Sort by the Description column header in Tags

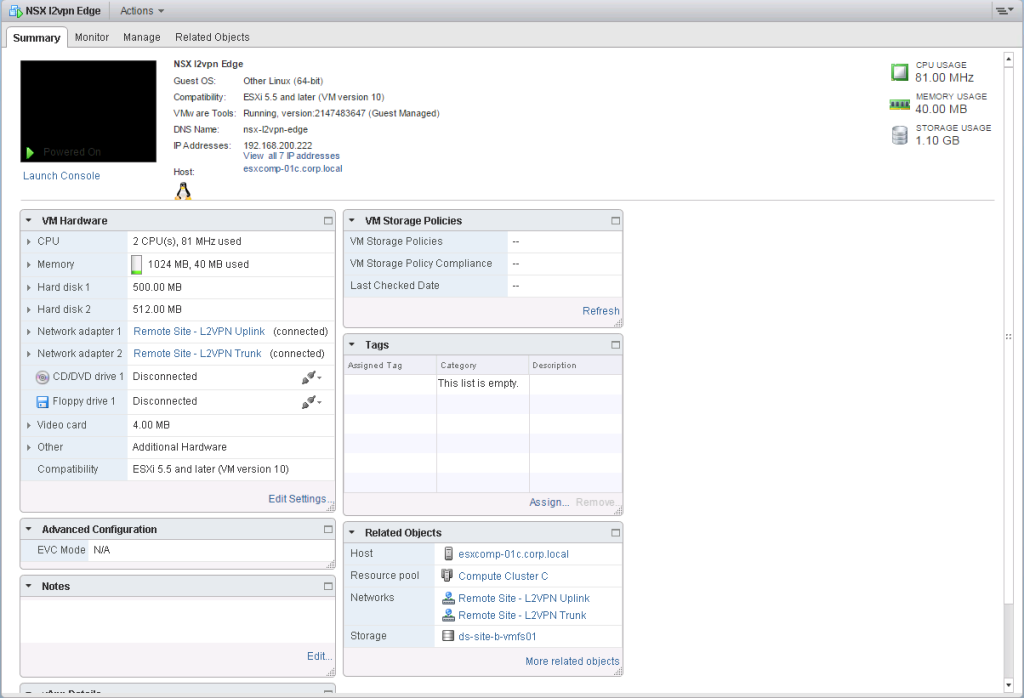click(x=575, y=365)
